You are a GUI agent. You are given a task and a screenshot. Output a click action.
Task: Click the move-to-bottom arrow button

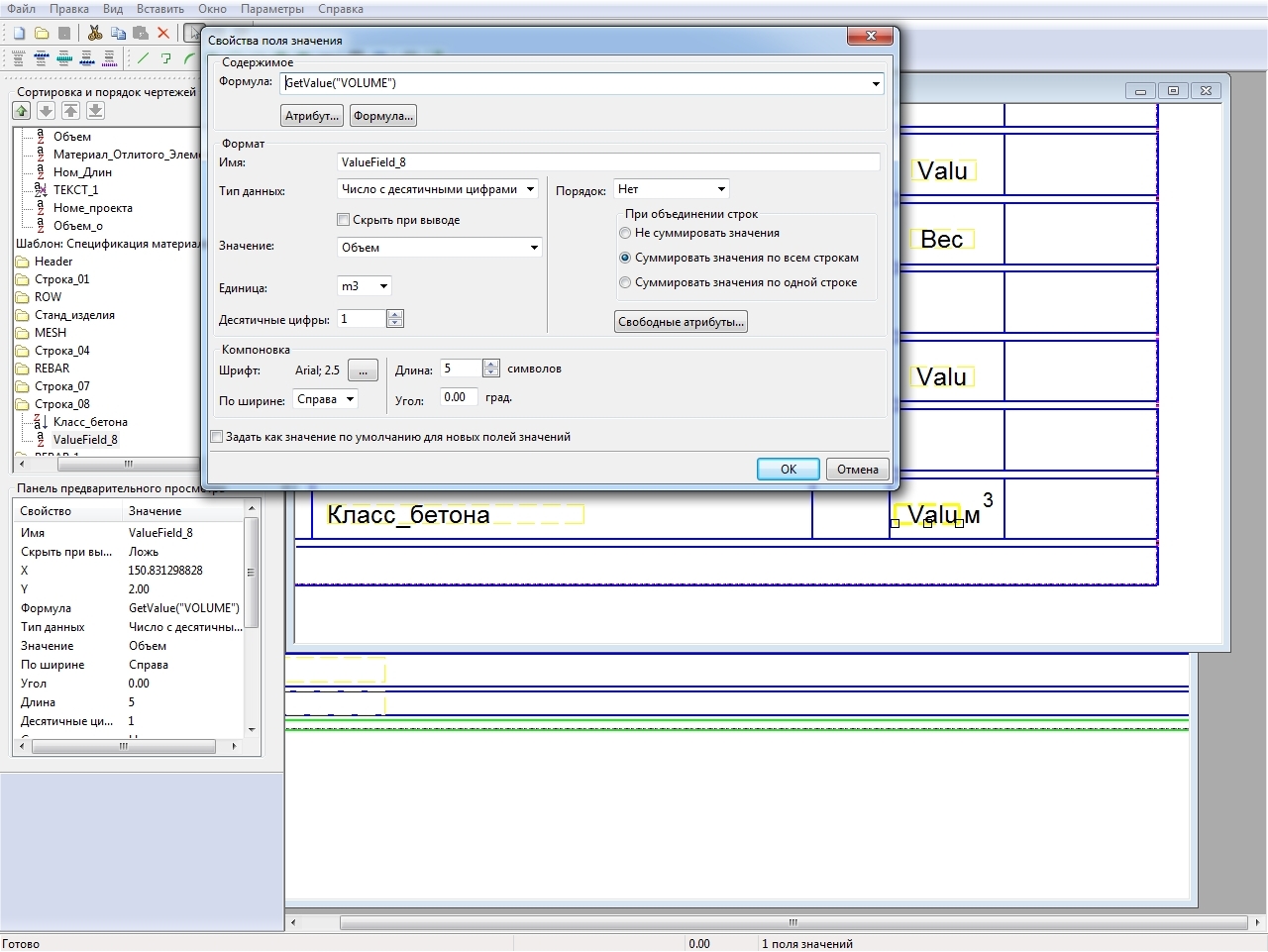[x=95, y=111]
